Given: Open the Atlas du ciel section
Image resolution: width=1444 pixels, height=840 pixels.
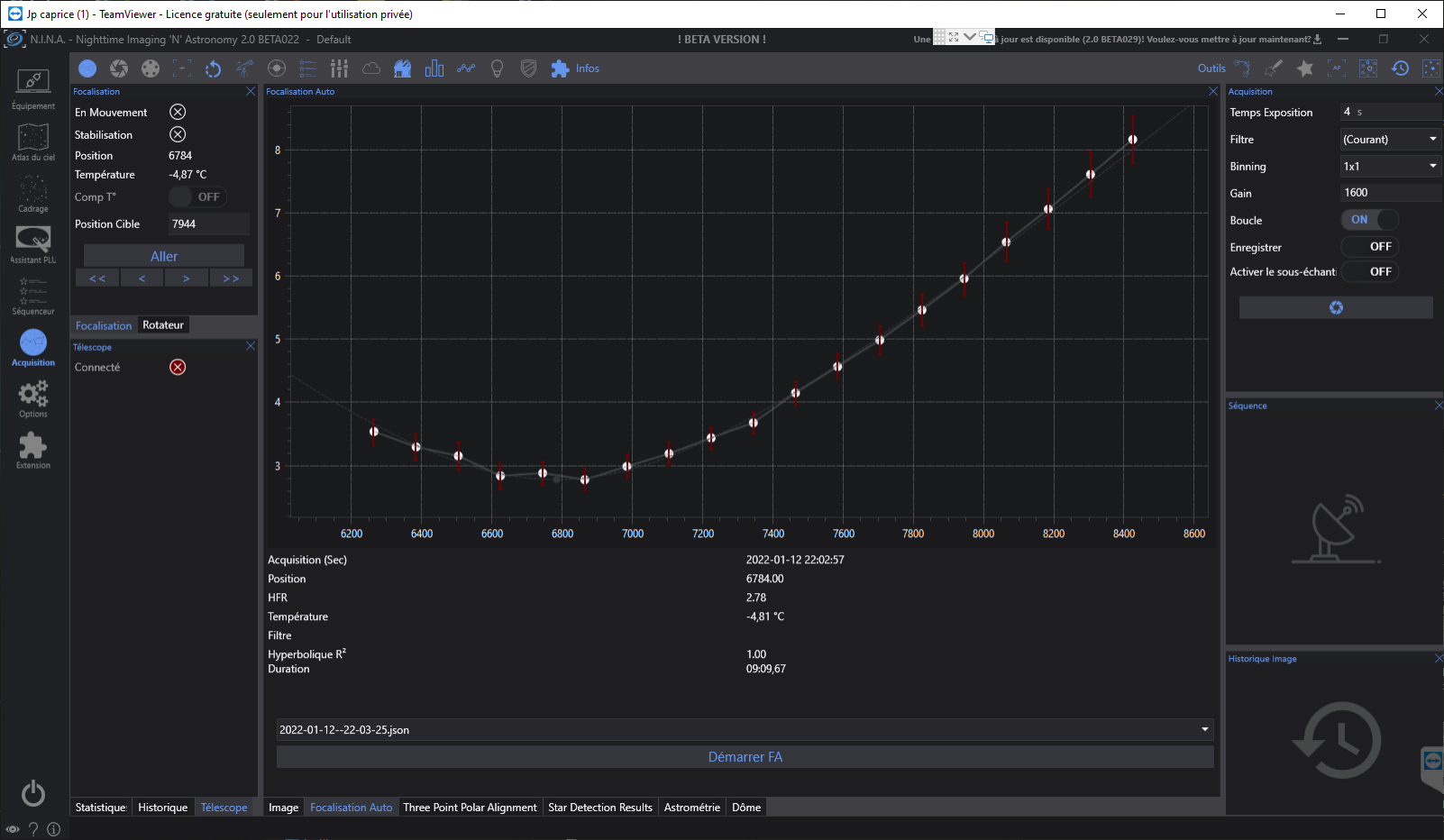Looking at the screenshot, I should coord(33,142).
